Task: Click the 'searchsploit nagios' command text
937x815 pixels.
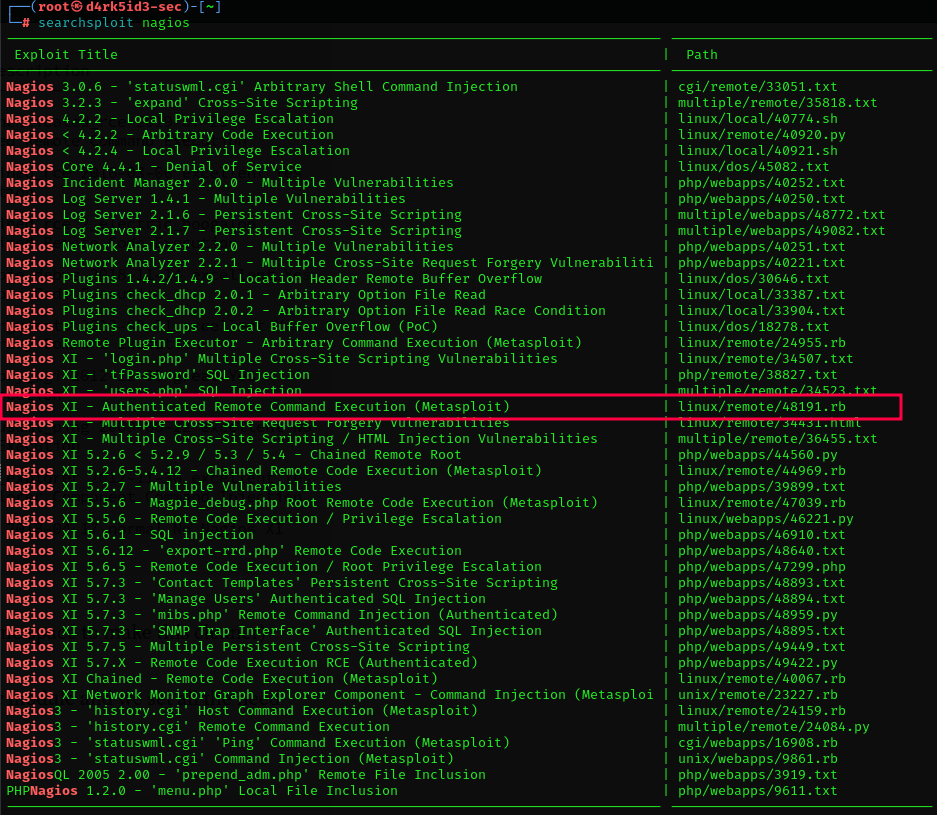Action: click(114, 23)
